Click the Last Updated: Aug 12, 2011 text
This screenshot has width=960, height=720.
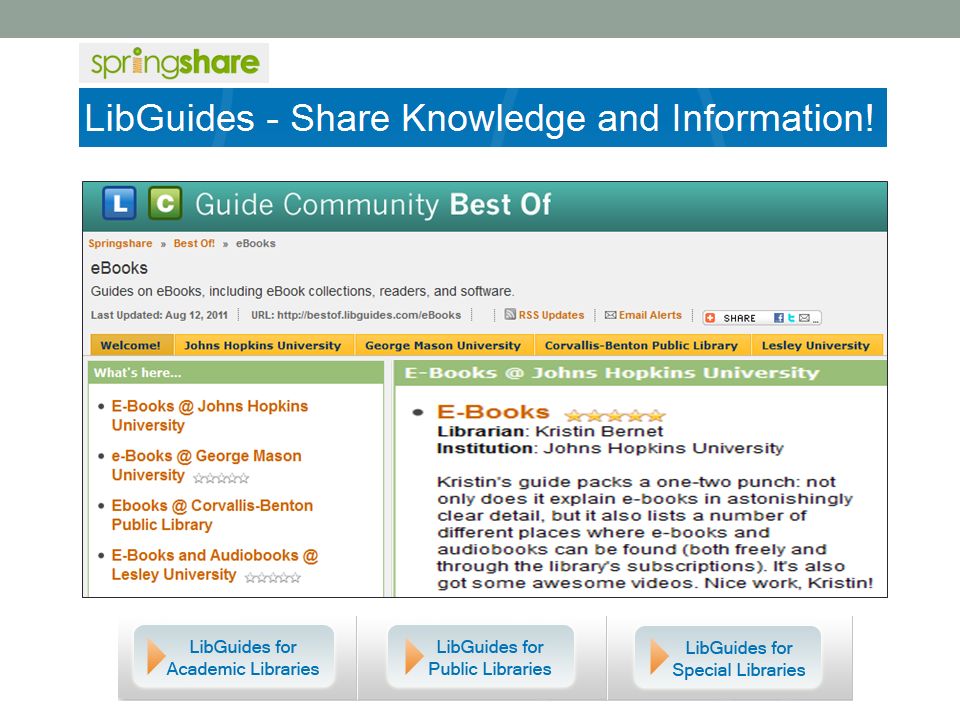[159, 315]
